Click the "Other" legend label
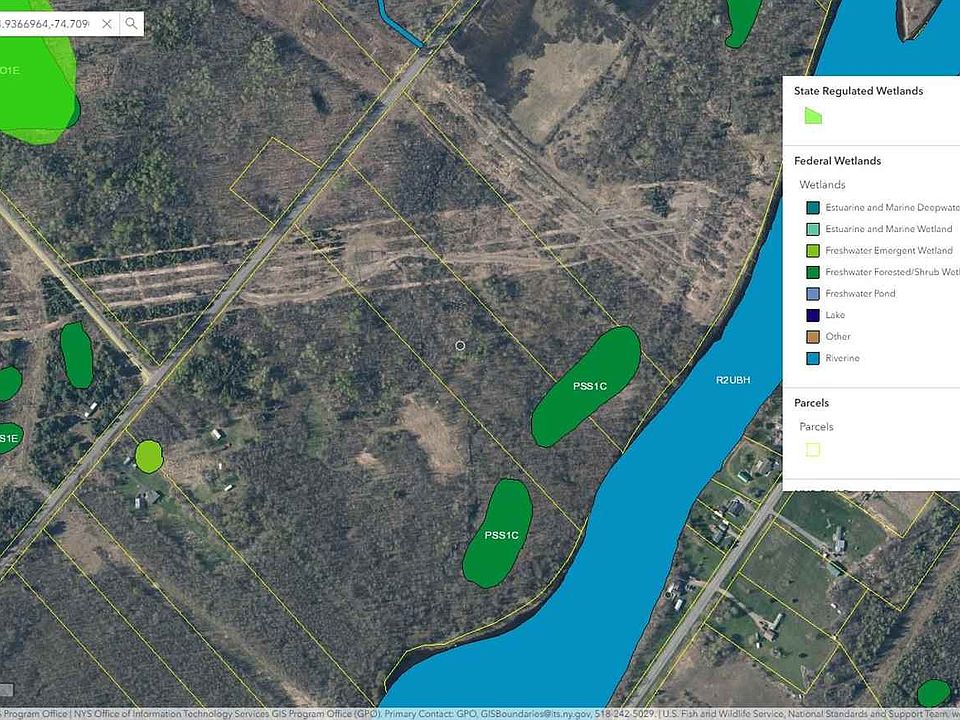960x720 pixels. coord(838,336)
